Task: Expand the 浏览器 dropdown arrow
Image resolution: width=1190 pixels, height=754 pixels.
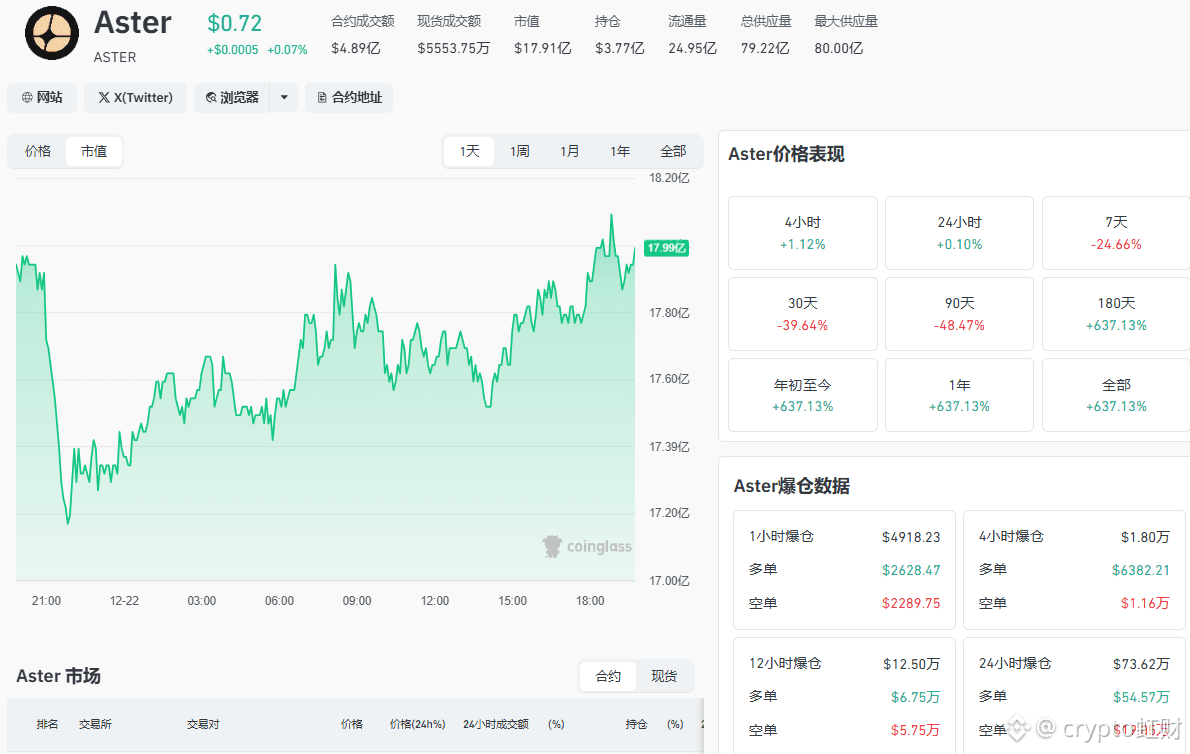Action: point(284,97)
